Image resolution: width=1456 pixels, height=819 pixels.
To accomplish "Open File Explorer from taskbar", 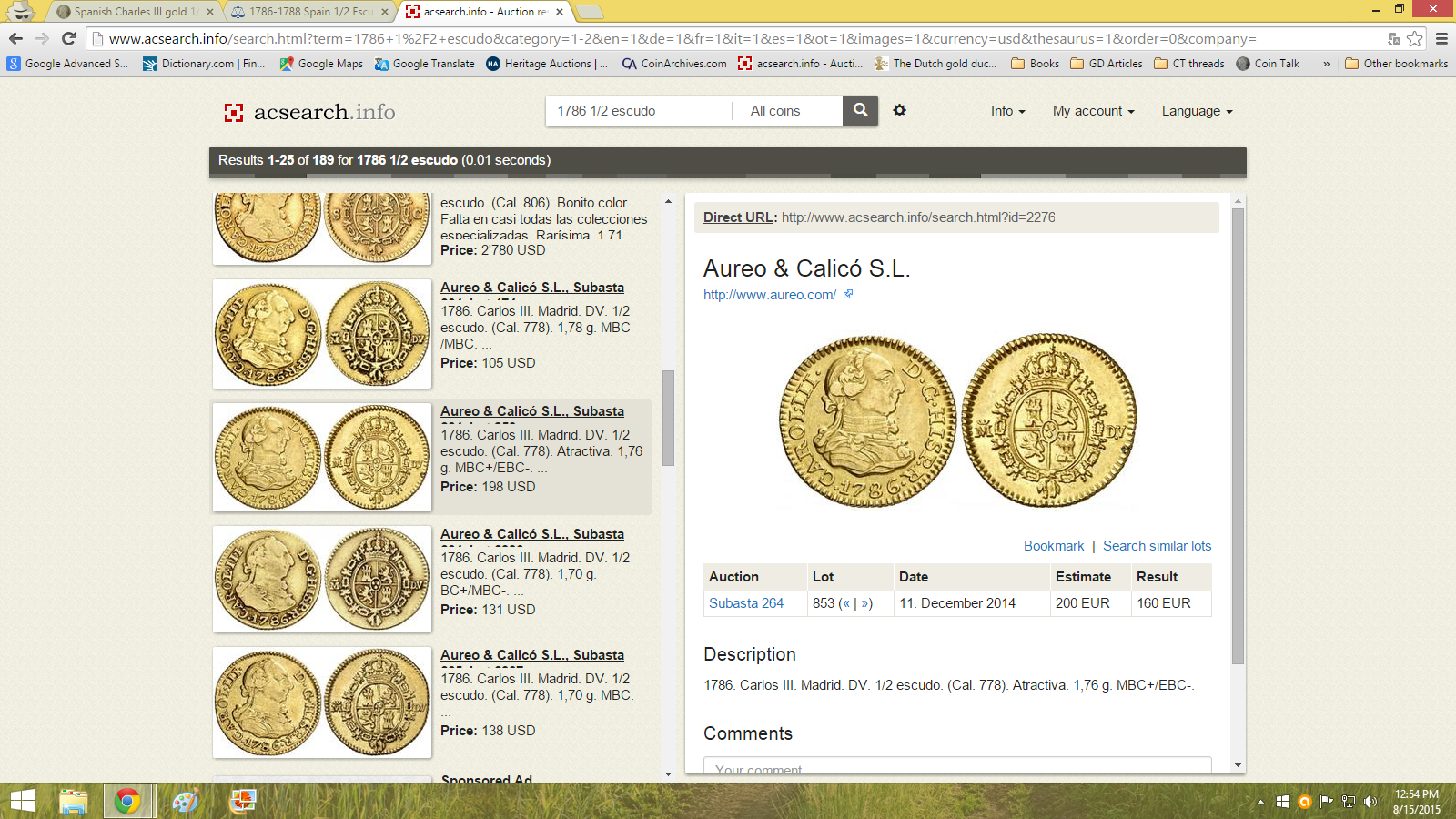I will pos(73,801).
